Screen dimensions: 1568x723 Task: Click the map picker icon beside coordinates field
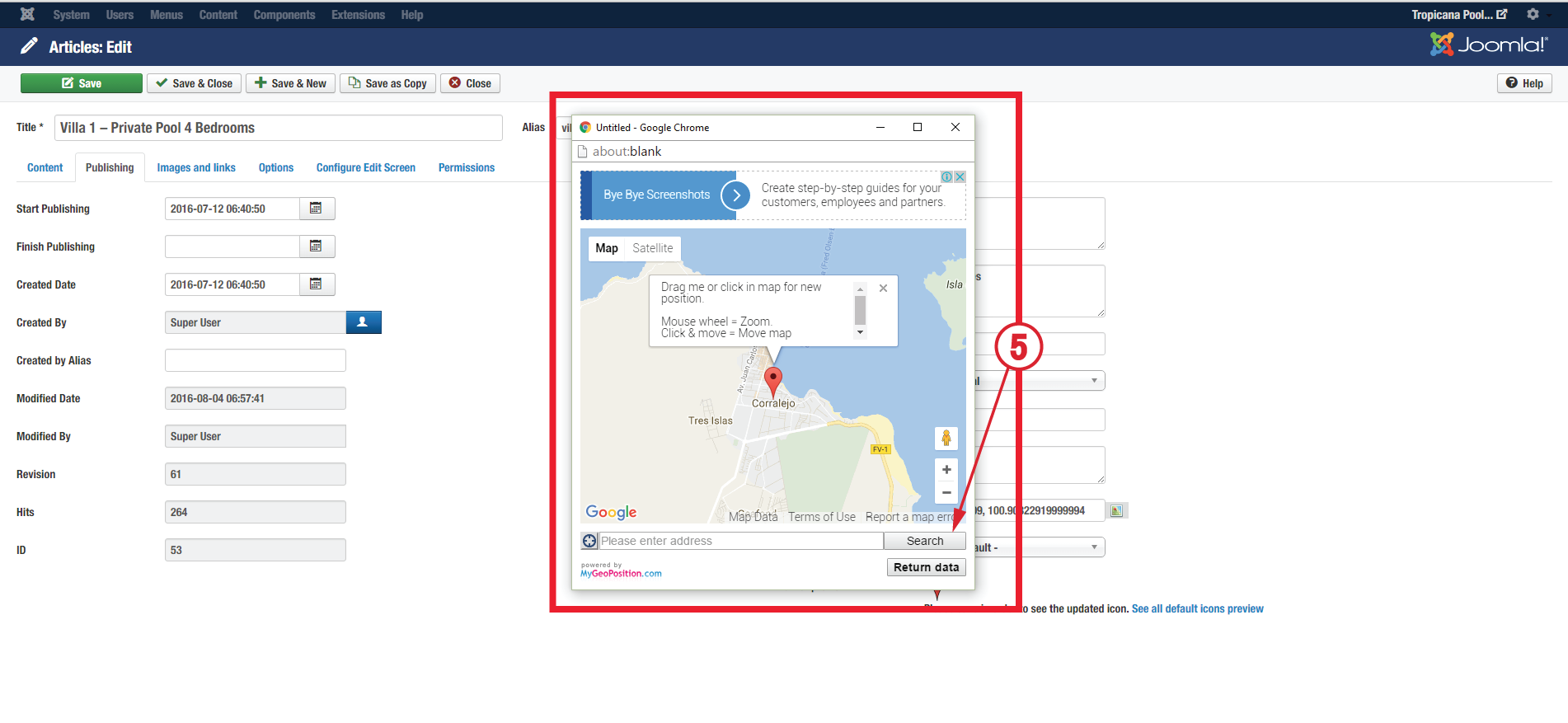click(1117, 511)
